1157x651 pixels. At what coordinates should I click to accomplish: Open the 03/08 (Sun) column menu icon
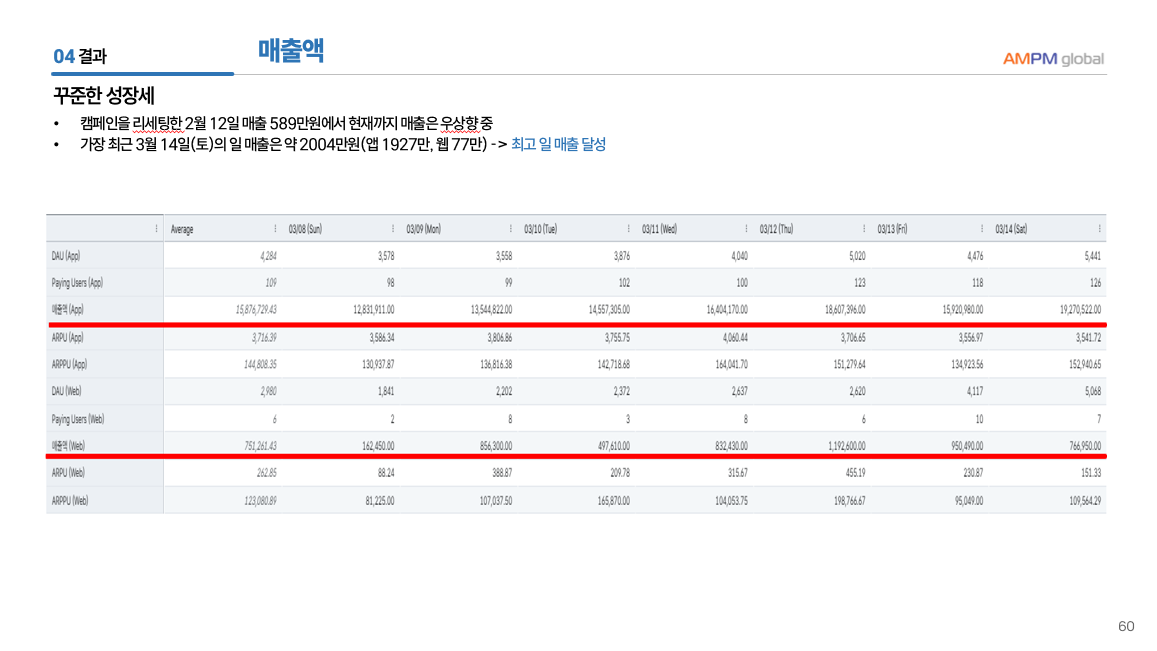tap(393, 229)
